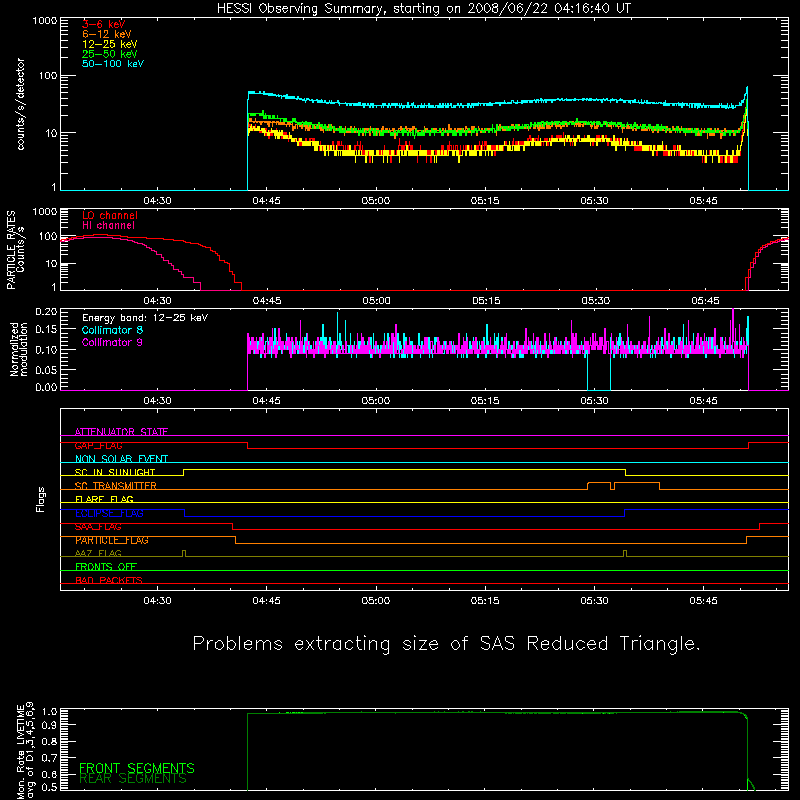Click the HESSI Observing Summary title
The height and width of the screenshot is (800, 800).
pos(423,9)
